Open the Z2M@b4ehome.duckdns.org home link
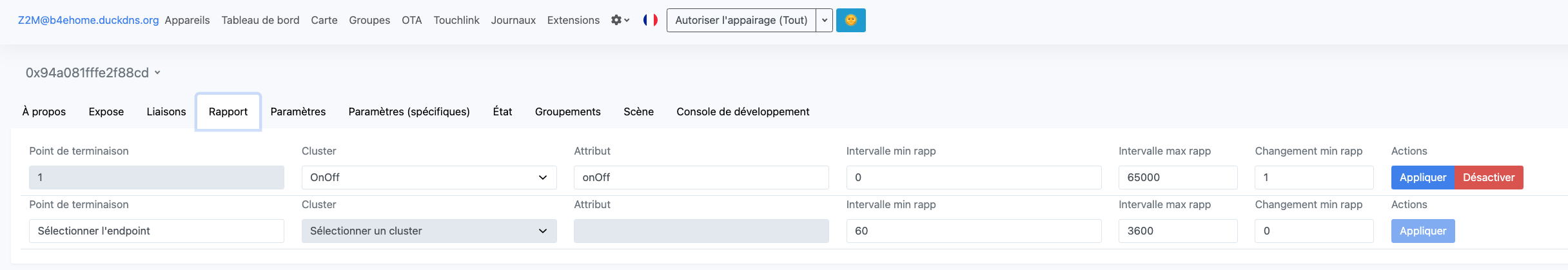This screenshot has width=1568, height=270. pyautogui.click(x=88, y=20)
